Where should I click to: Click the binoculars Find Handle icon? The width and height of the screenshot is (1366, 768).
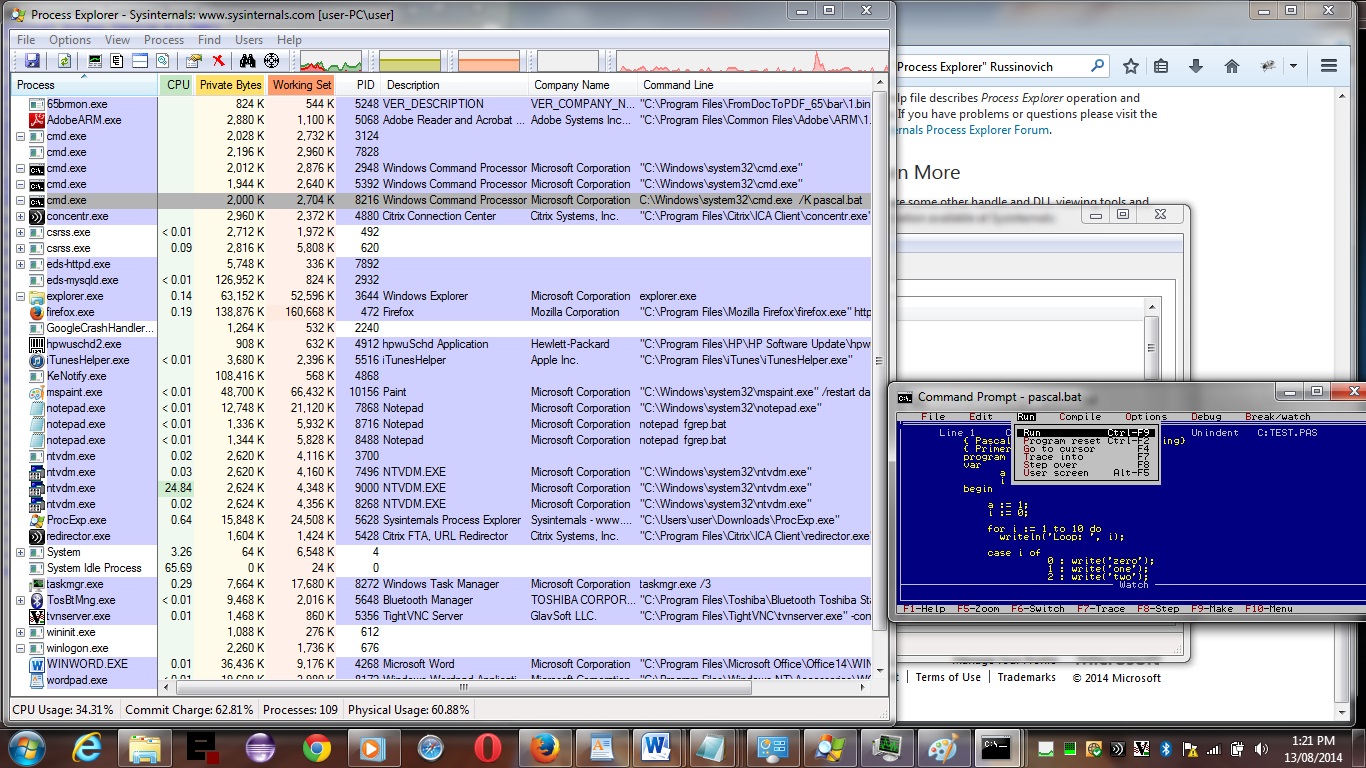pos(247,61)
